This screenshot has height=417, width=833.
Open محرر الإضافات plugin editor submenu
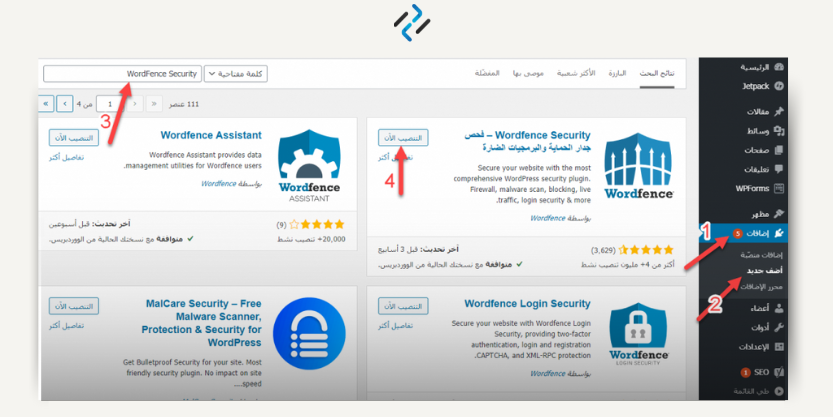(761, 287)
